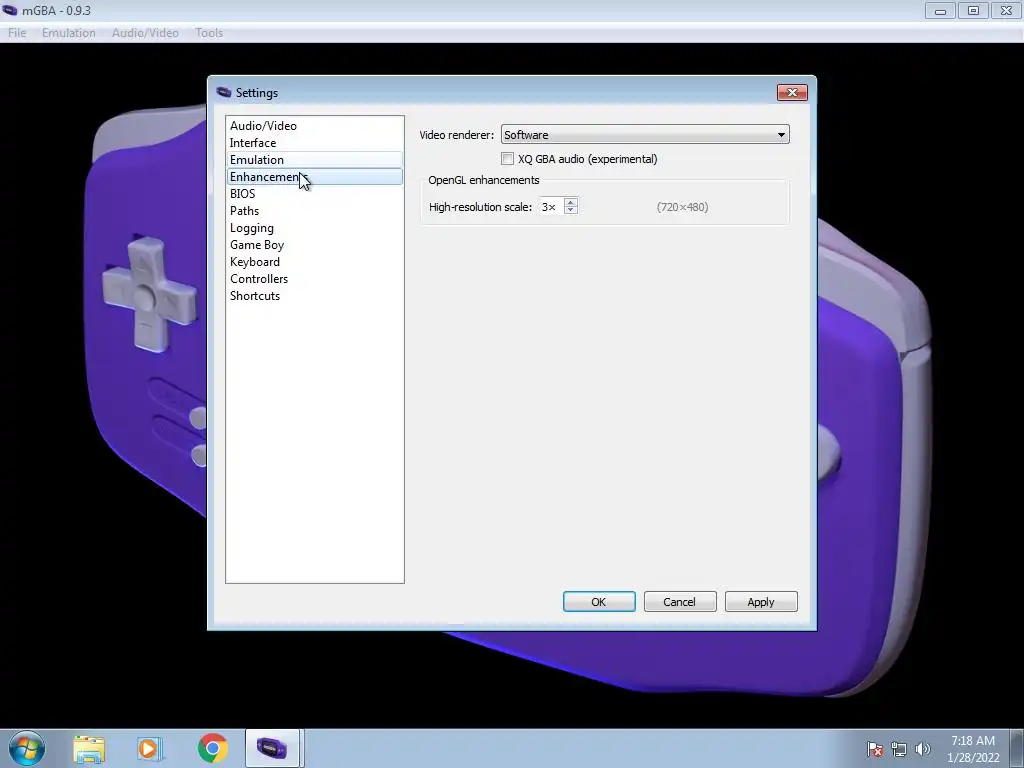The width and height of the screenshot is (1024, 768).
Task: Select Shortcuts settings category
Action: point(315,295)
